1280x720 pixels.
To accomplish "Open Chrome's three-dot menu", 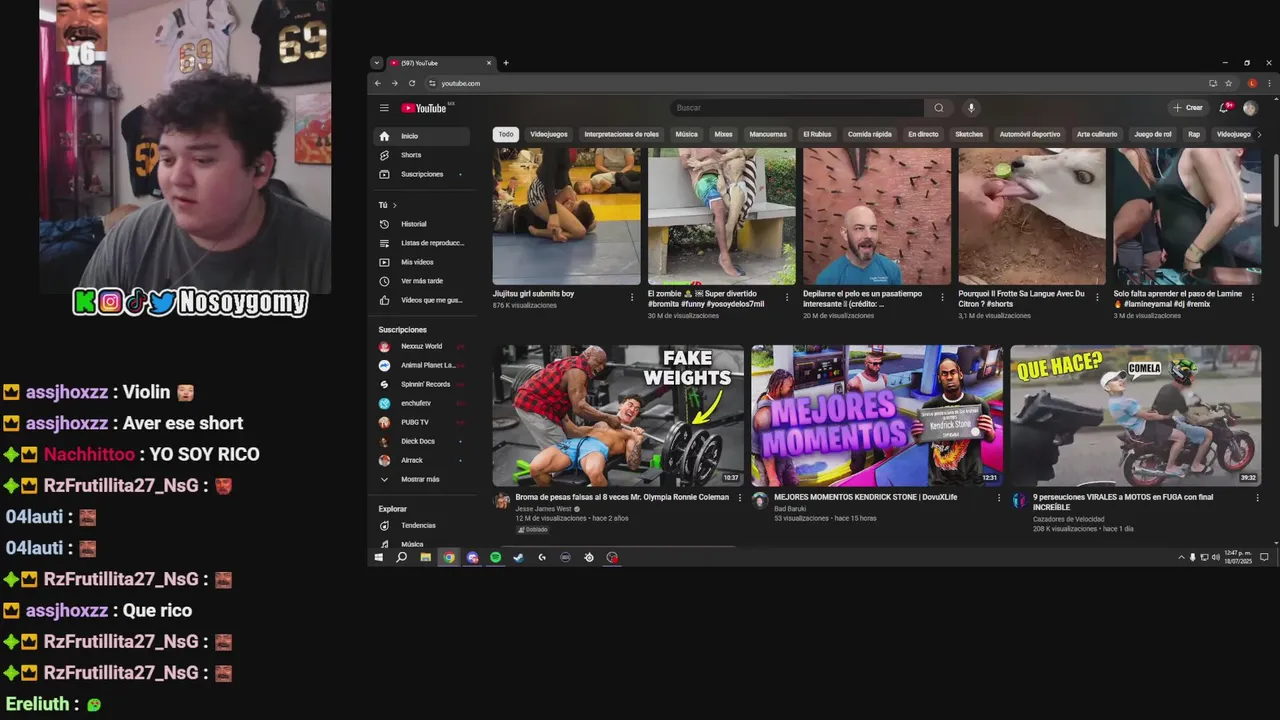I will coord(1267,83).
